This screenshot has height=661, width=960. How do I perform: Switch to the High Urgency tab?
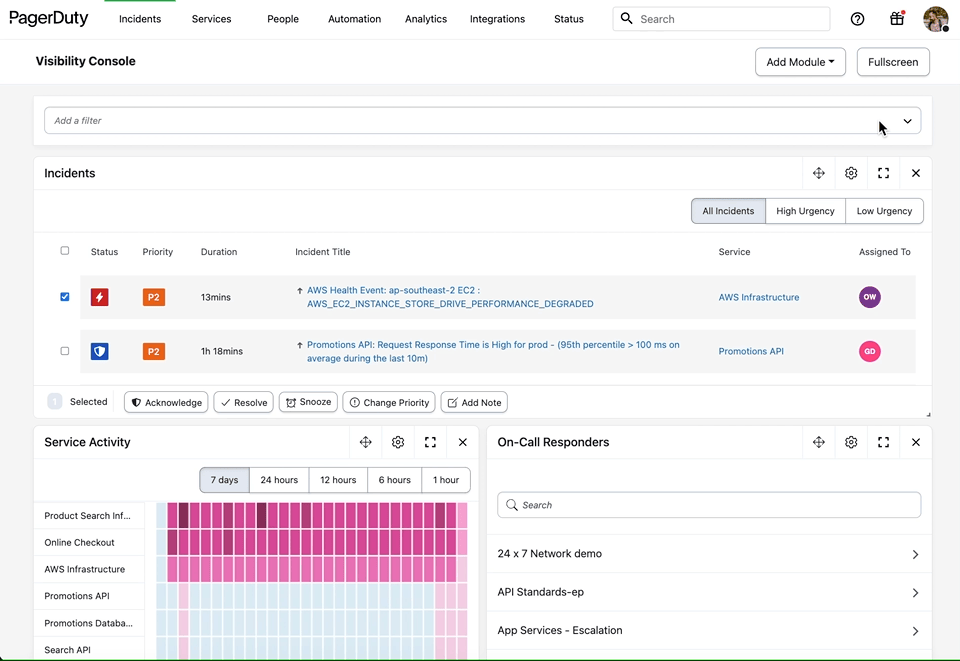pyautogui.click(x=805, y=211)
